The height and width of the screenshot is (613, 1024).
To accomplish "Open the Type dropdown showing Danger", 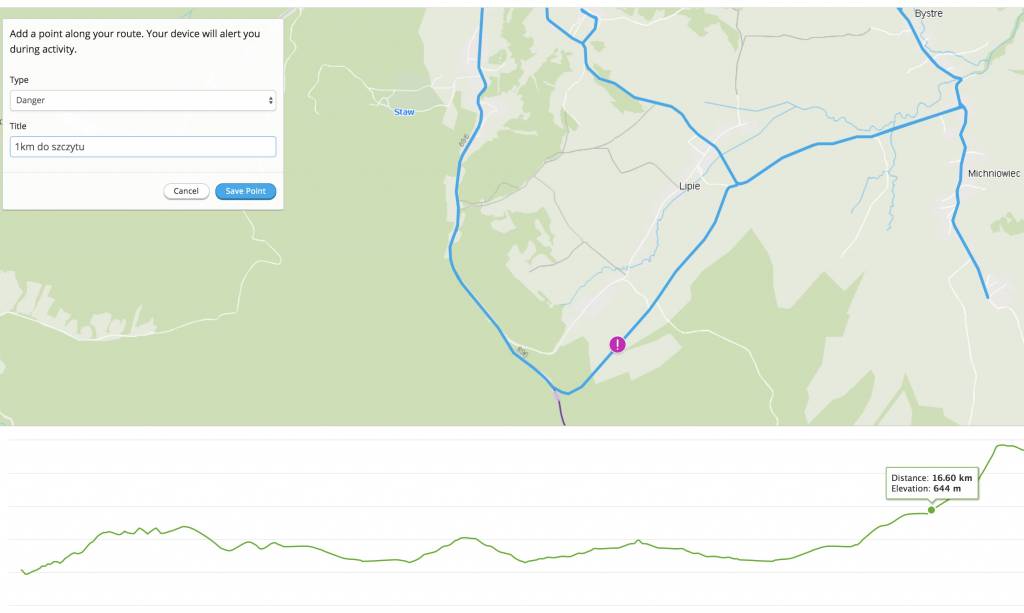I will pyautogui.click(x=143, y=100).
